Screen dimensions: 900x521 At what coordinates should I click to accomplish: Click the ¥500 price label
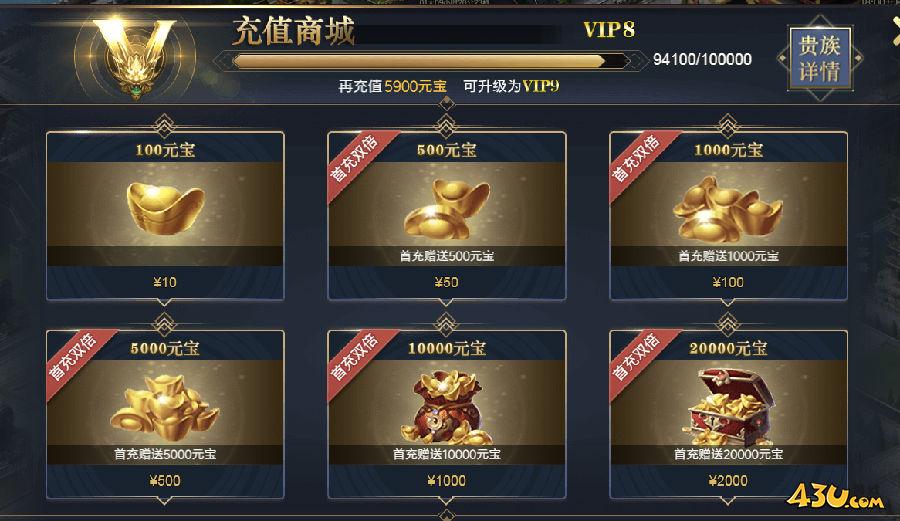(165, 481)
